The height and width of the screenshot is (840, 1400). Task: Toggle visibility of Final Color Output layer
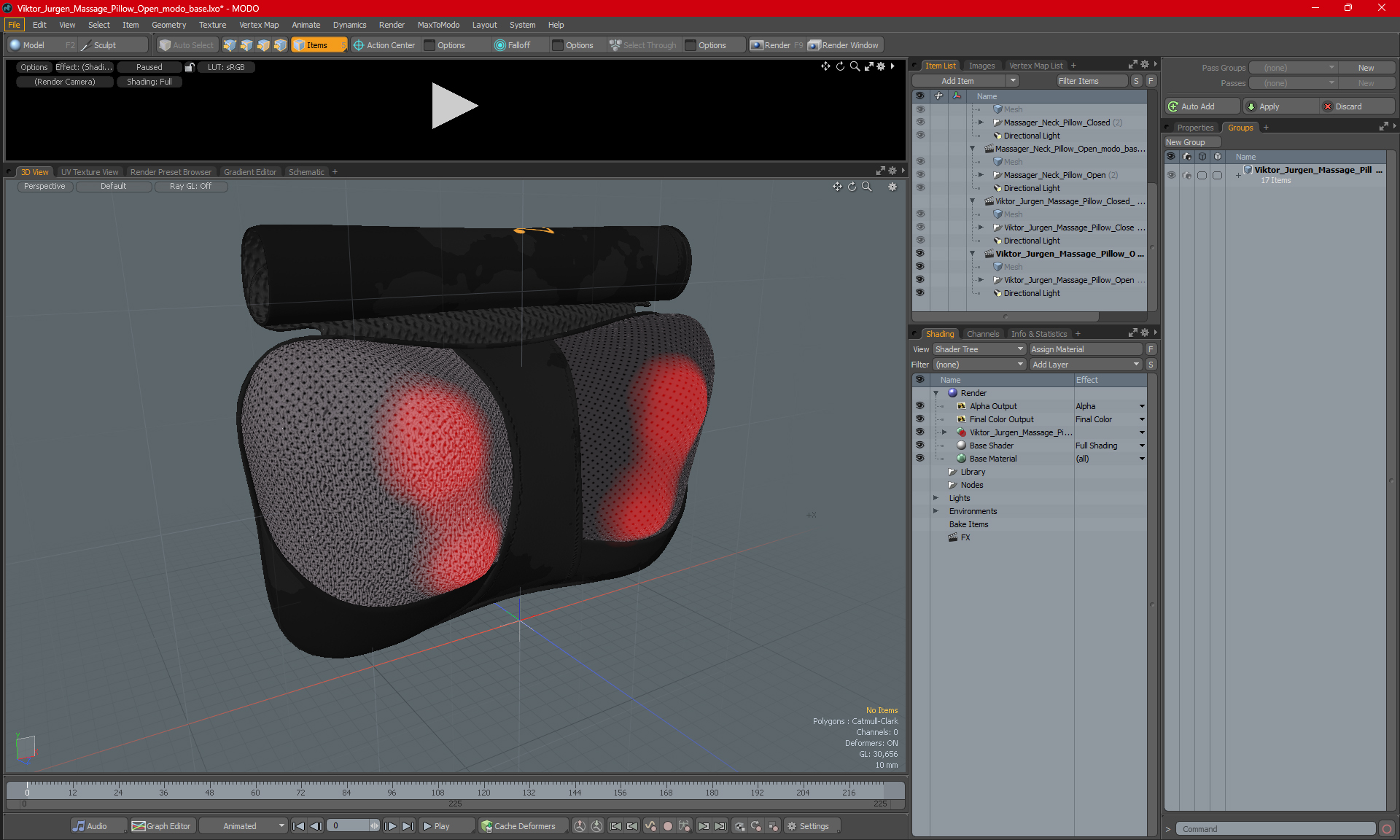(920, 419)
